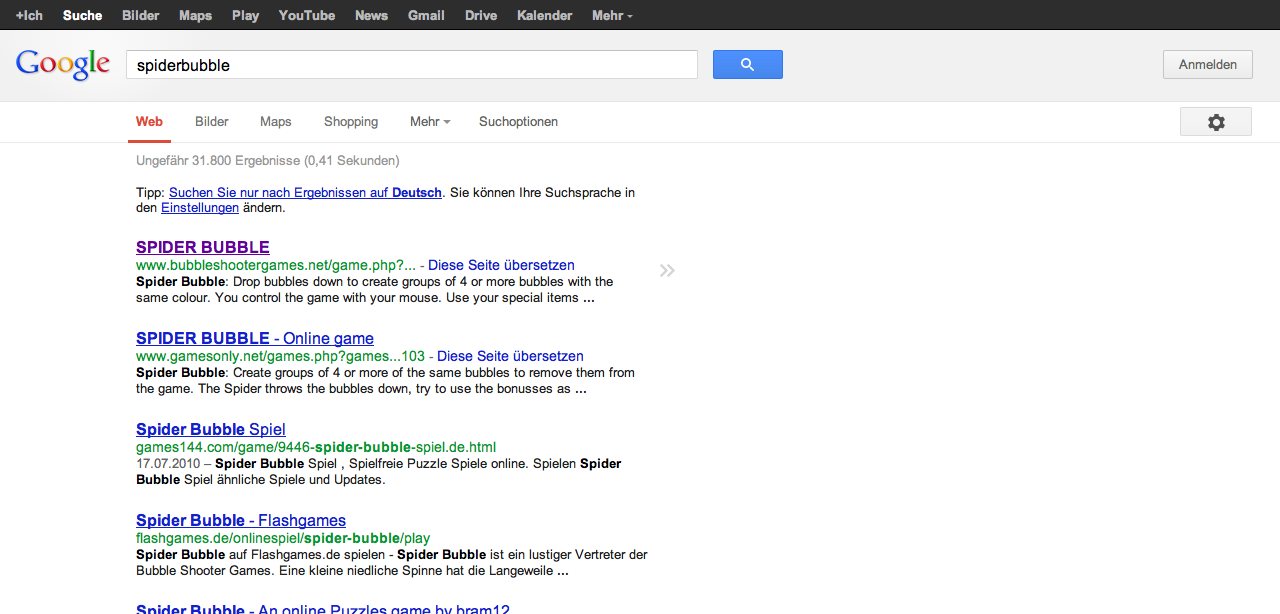Open the settings gear menu
This screenshot has width=1280, height=614.
tap(1215, 122)
